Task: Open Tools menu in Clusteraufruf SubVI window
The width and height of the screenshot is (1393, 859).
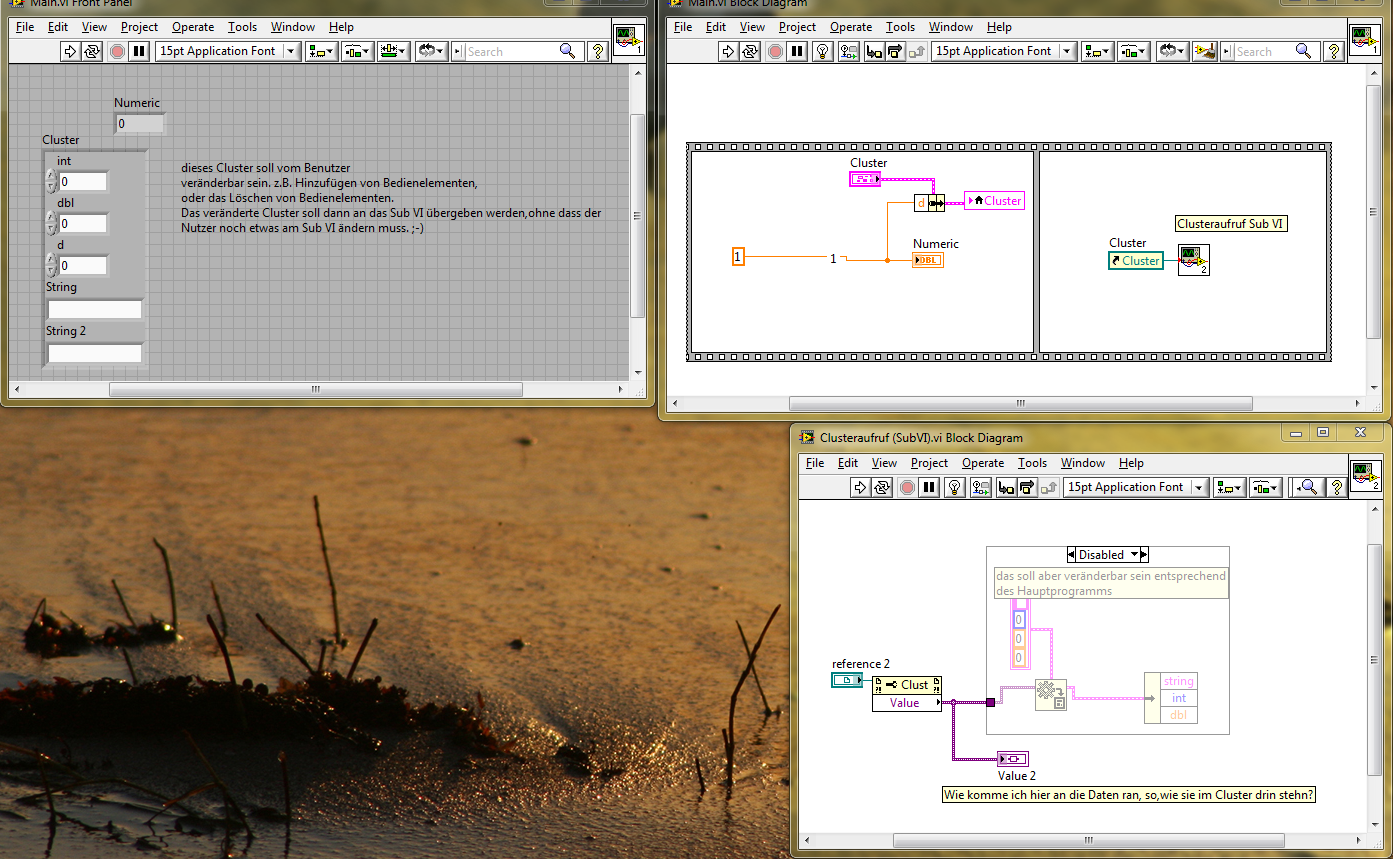Action: click(1032, 463)
